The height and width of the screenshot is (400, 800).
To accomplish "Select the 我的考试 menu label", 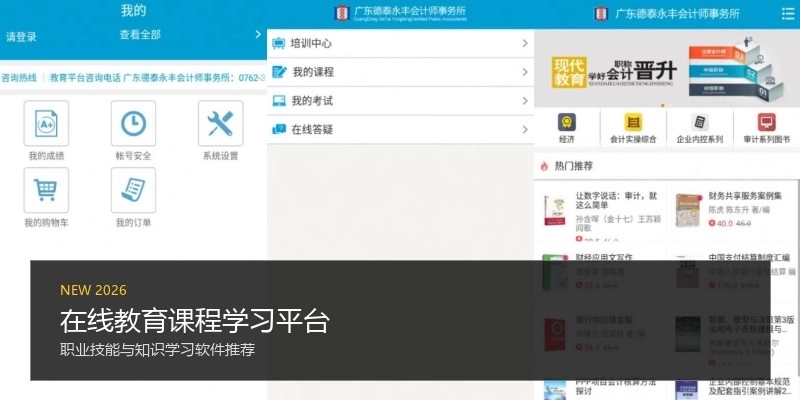I will tap(312, 101).
